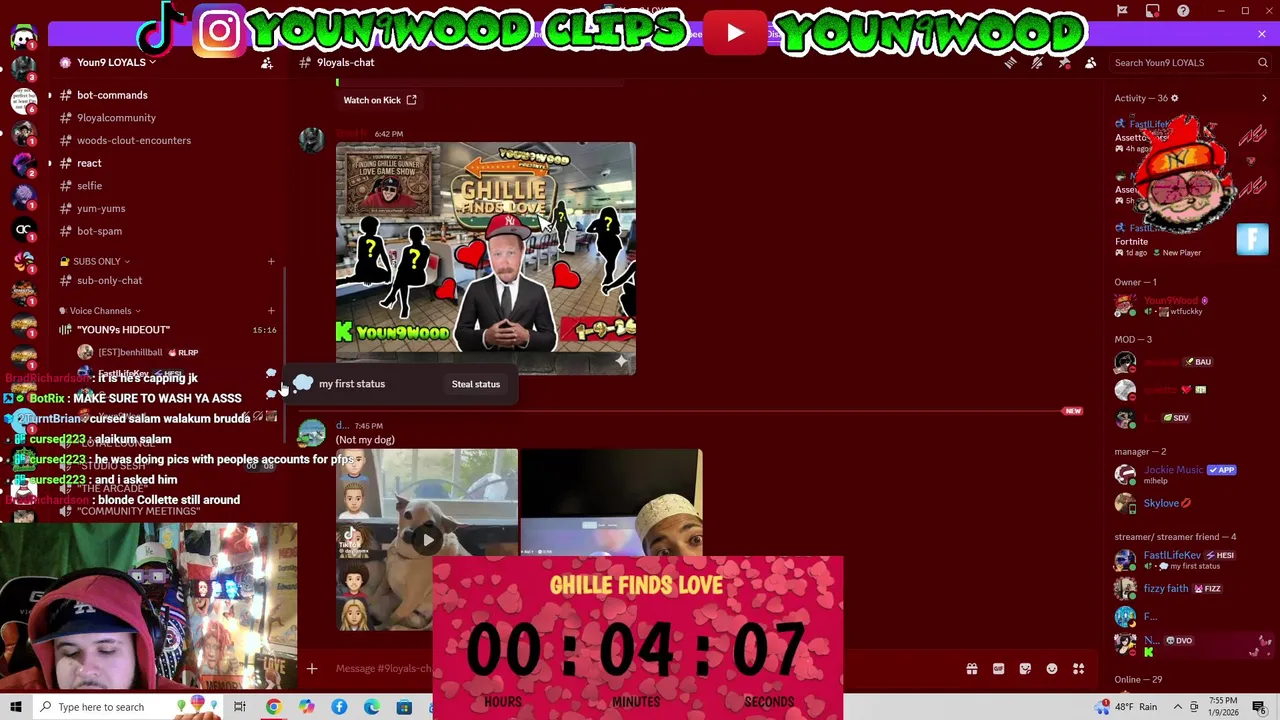
Task: Play the dog video attachment
Action: (428, 540)
